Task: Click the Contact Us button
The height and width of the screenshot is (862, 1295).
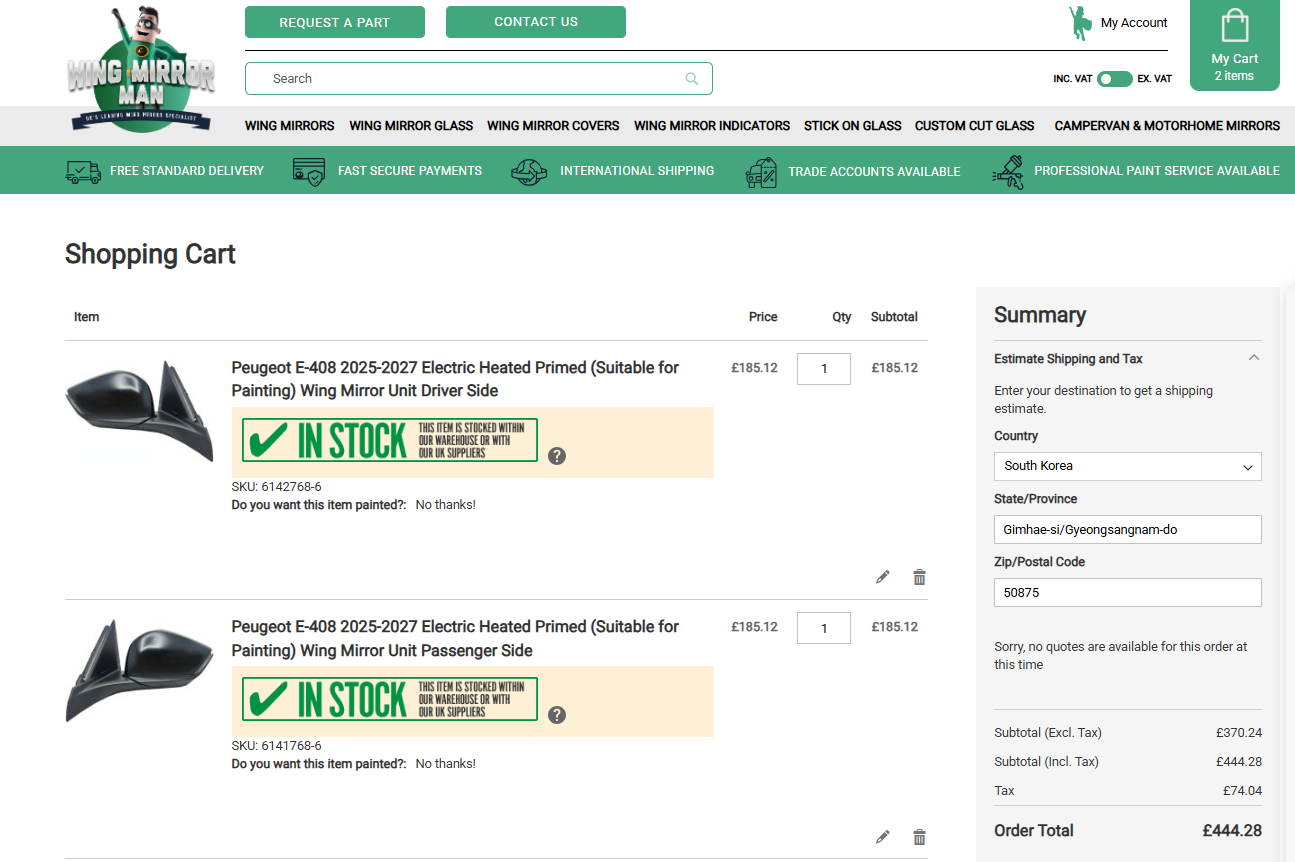Action: [x=536, y=22]
